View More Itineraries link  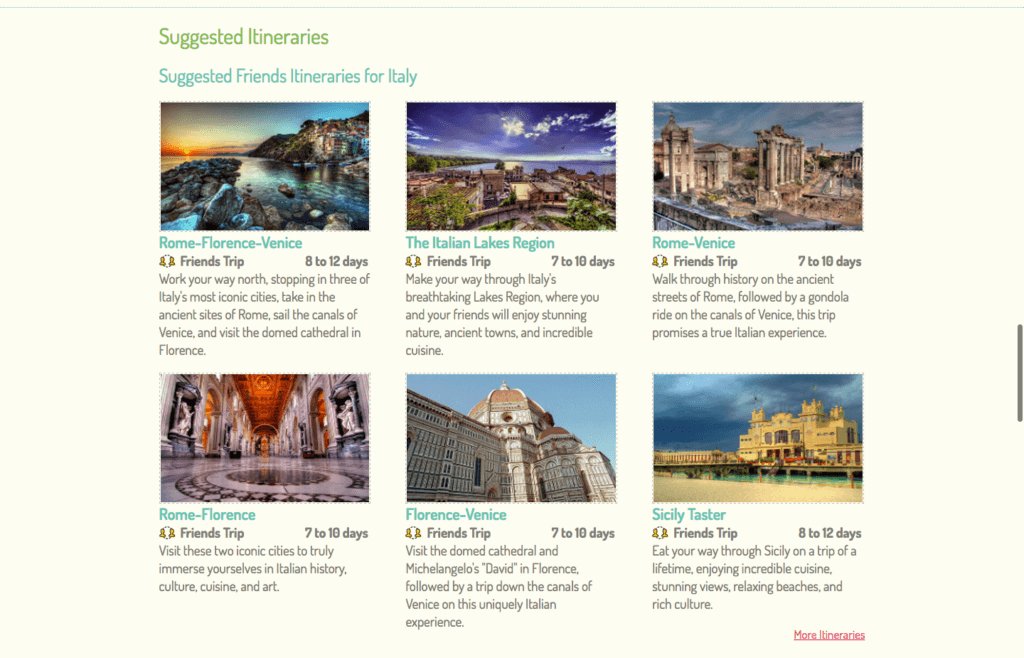[x=829, y=635]
